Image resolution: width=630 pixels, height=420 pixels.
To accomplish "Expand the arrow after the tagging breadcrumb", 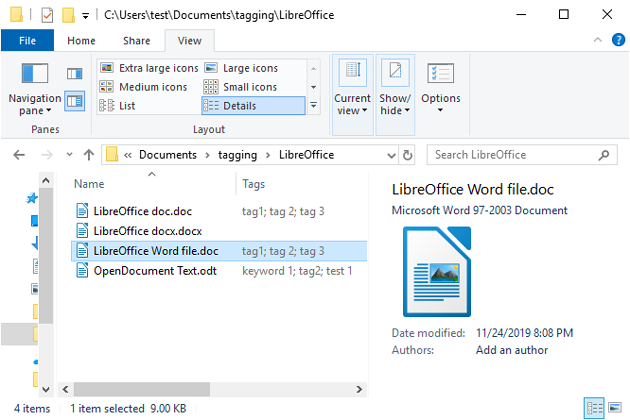I will [268, 155].
